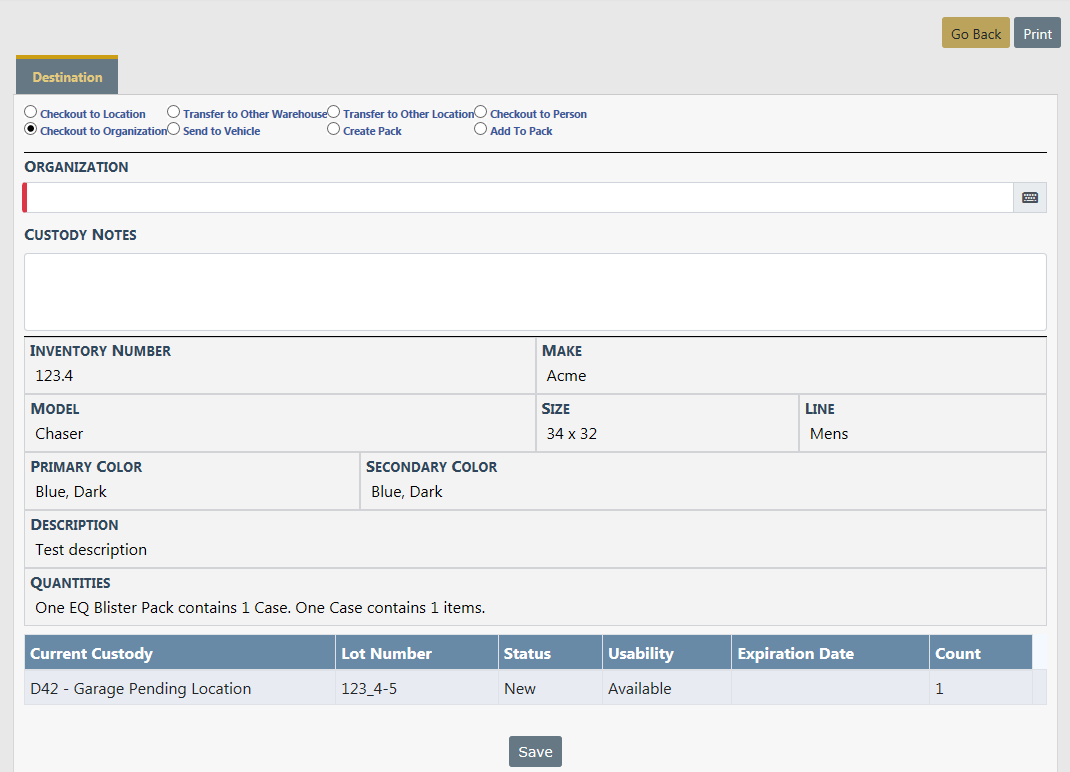Click the Print button
Image resolution: width=1070 pixels, height=772 pixels.
pyautogui.click(x=1037, y=34)
